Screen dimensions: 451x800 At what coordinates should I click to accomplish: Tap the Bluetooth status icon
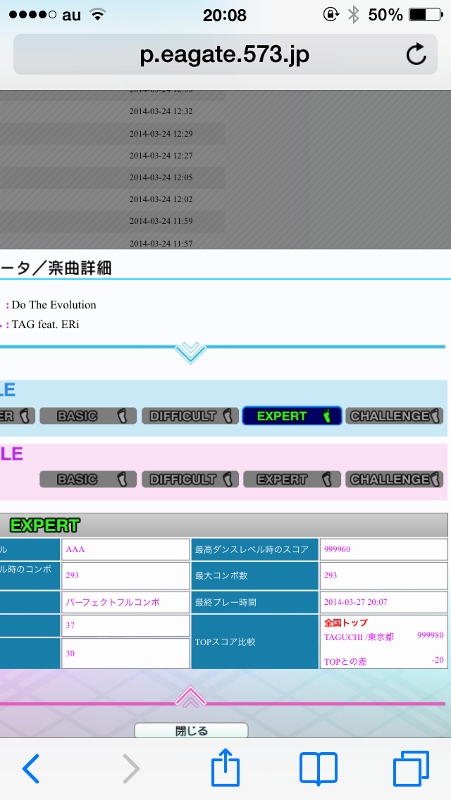tap(353, 15)
